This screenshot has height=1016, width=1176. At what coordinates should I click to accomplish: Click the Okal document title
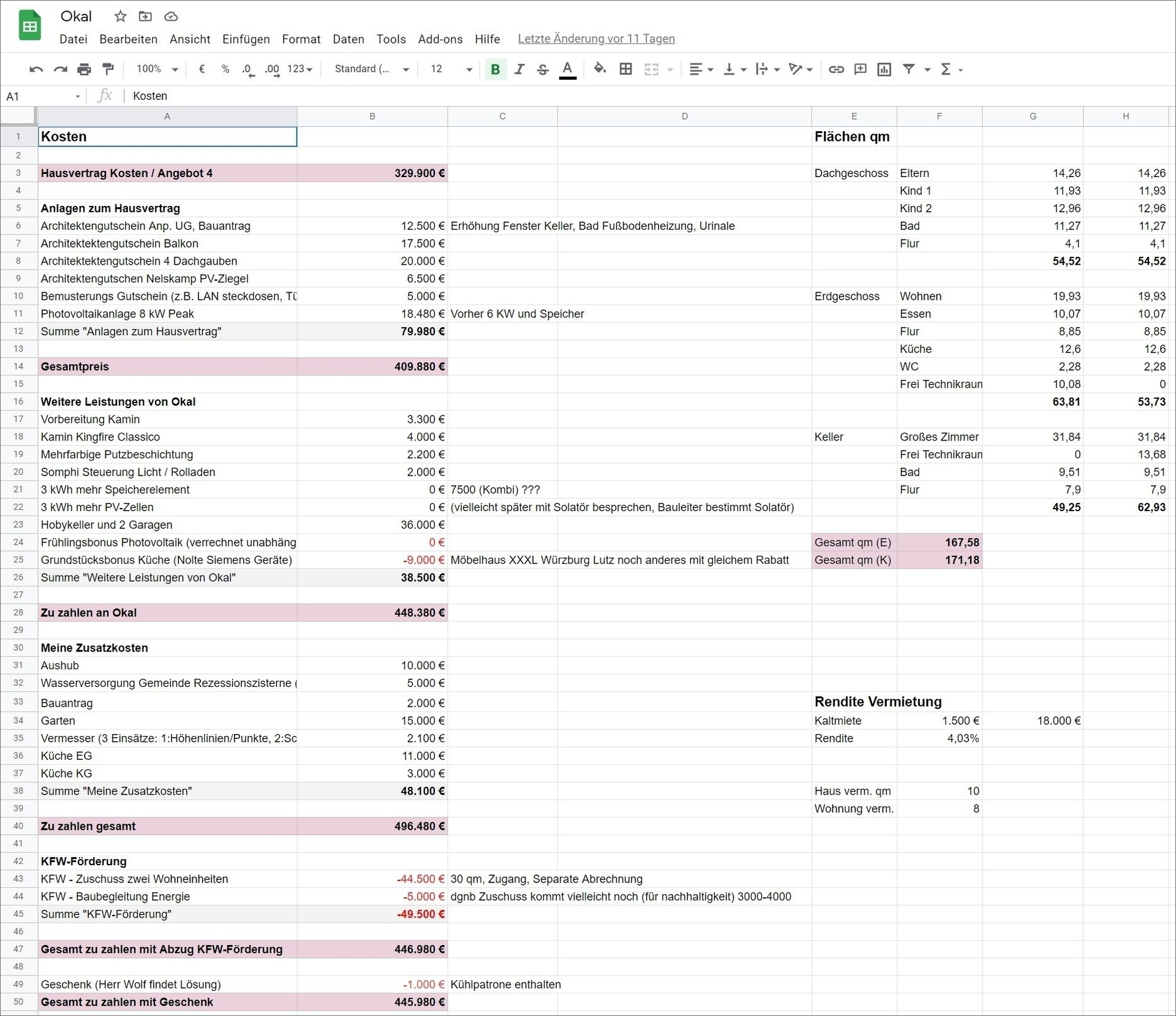pyautogui.click(x=76, y=17)
